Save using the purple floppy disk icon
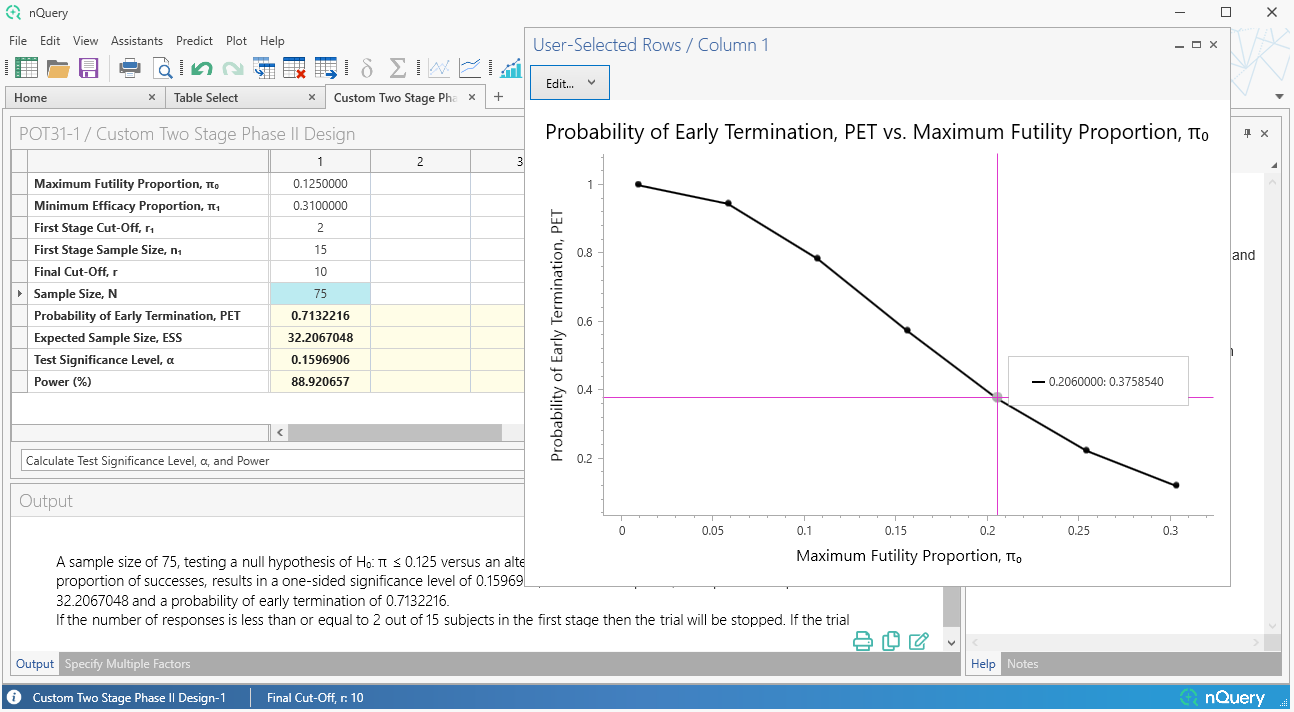1294x712 pixels. click(x=89, y=68)
